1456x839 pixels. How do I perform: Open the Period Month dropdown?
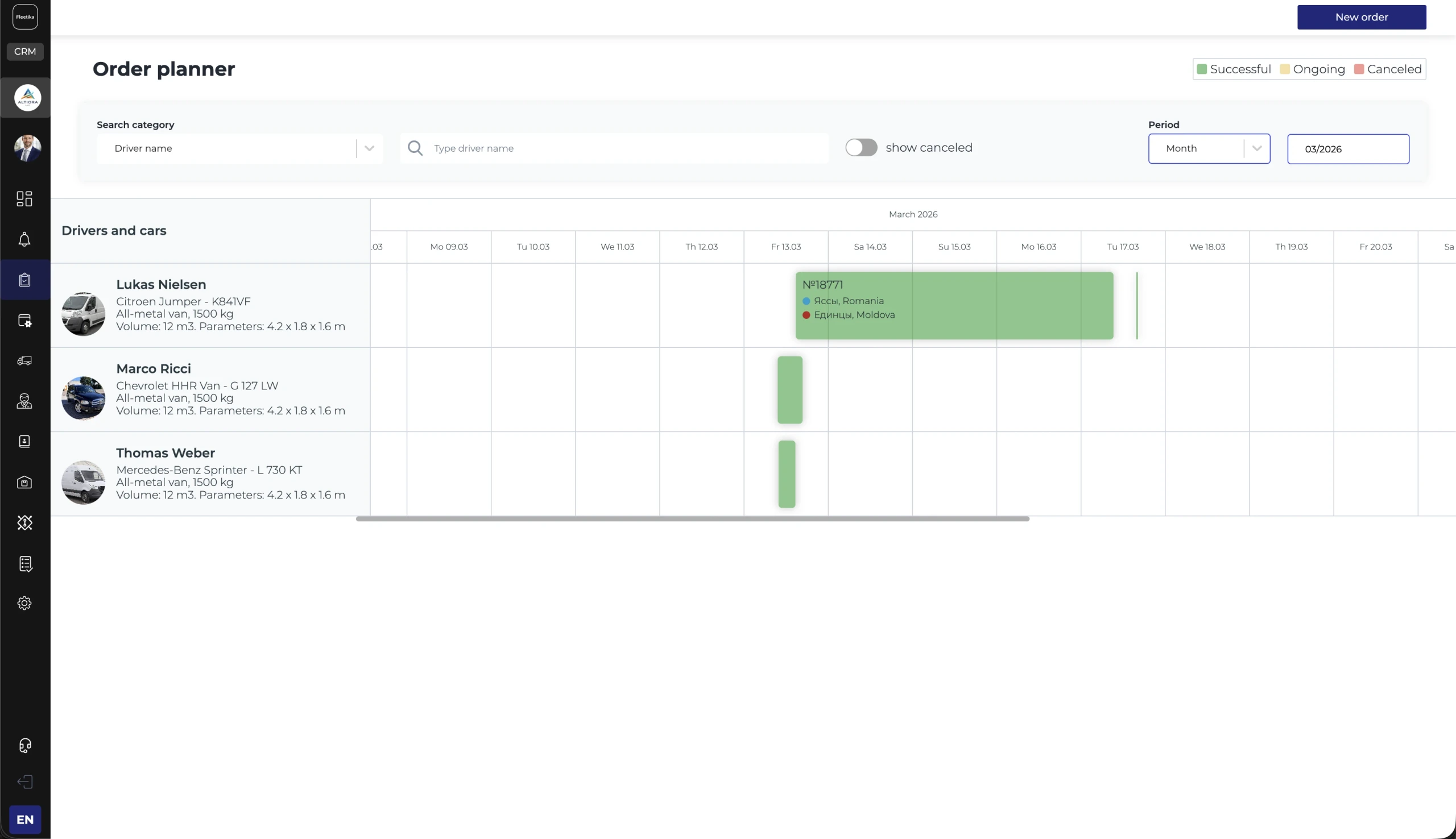[x=1209, y=149]
